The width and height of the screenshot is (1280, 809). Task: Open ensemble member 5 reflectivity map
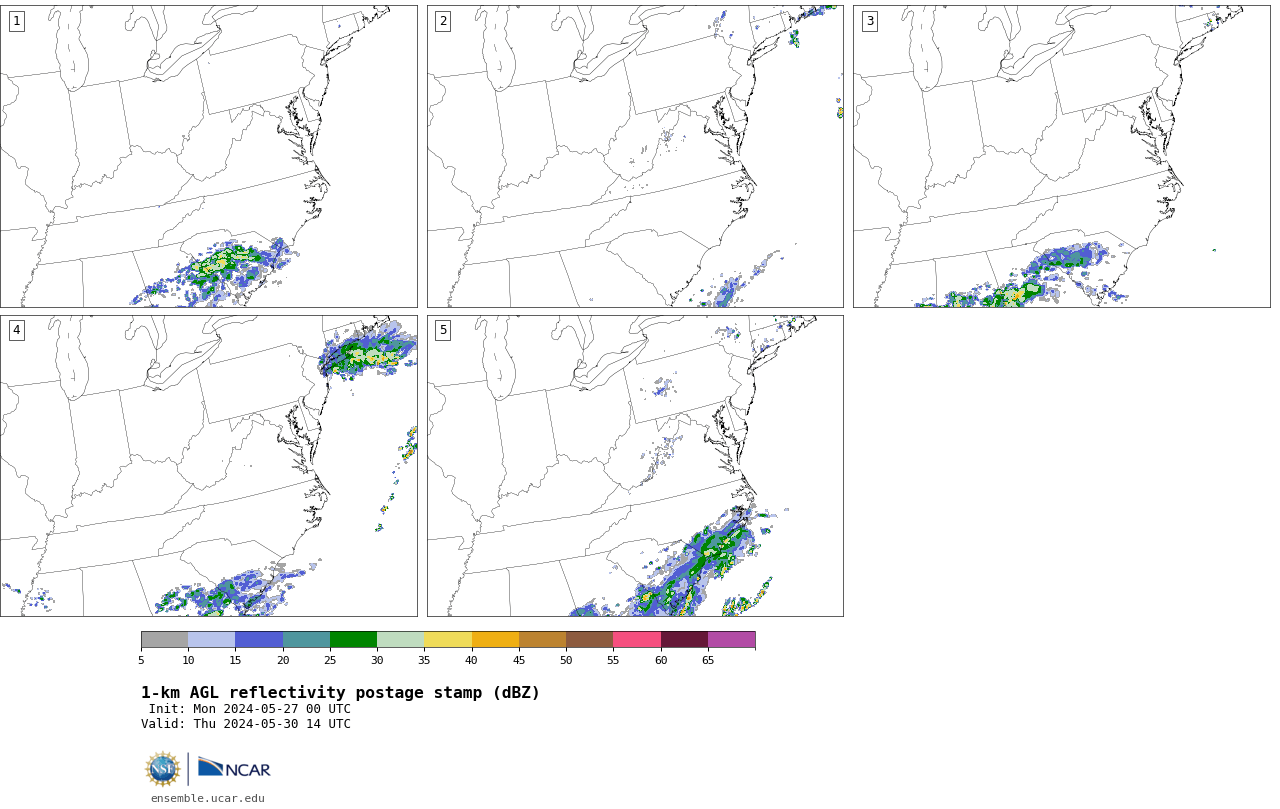pyautogui.click(x=635, y=466)
